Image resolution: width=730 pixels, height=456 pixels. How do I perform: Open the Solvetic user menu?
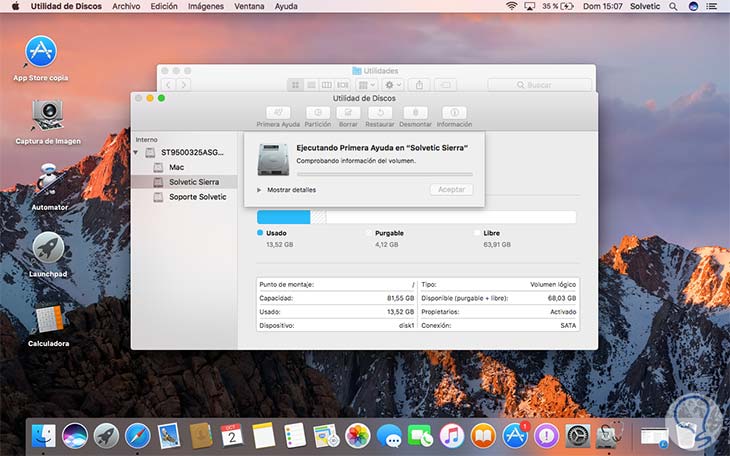645,6
